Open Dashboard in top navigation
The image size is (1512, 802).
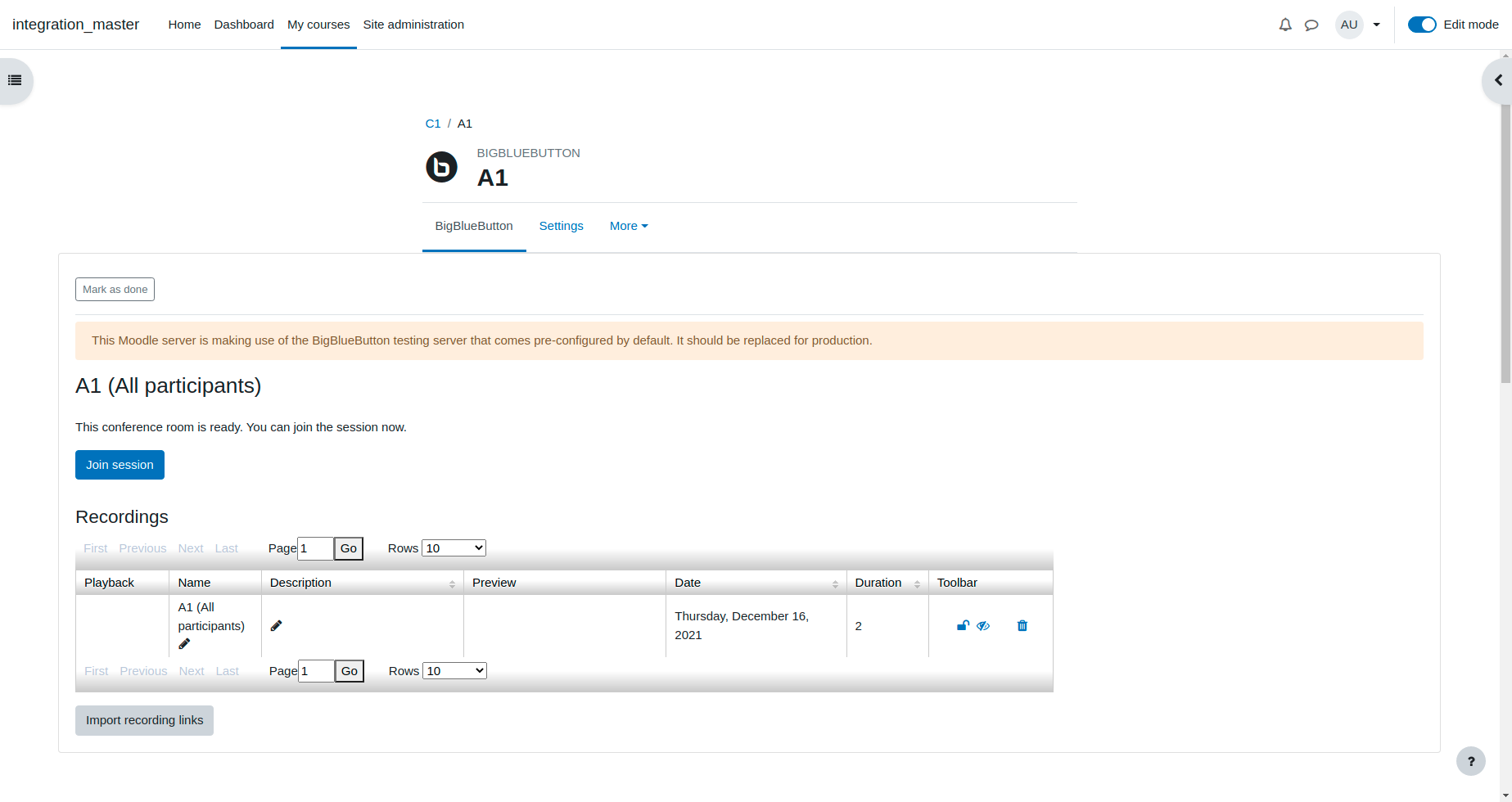point(244,25)
